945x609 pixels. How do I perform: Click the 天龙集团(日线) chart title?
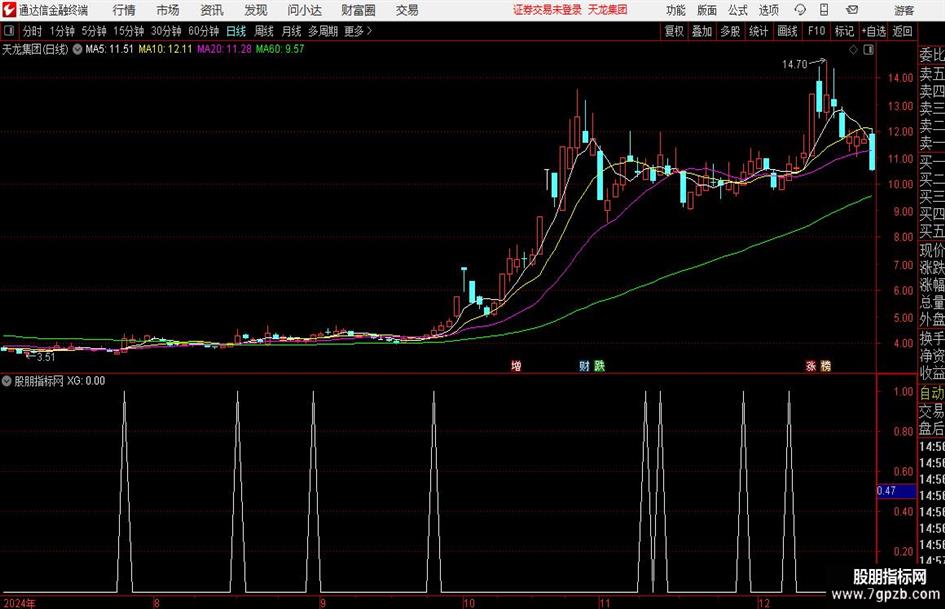click(x=35, y=49)
